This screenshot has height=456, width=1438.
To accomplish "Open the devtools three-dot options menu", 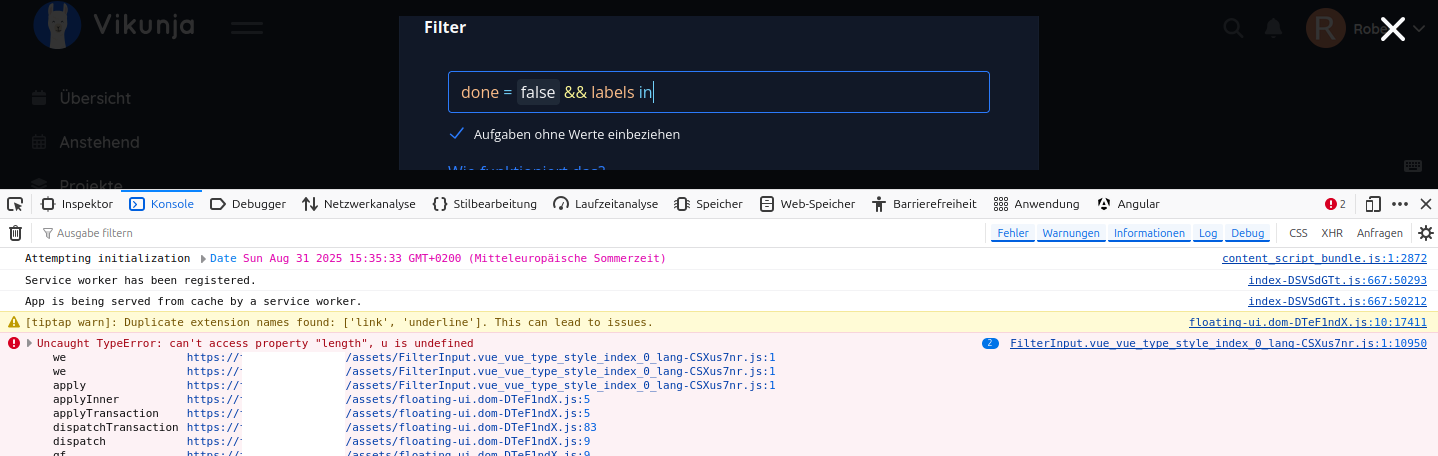I will 1400,204.
